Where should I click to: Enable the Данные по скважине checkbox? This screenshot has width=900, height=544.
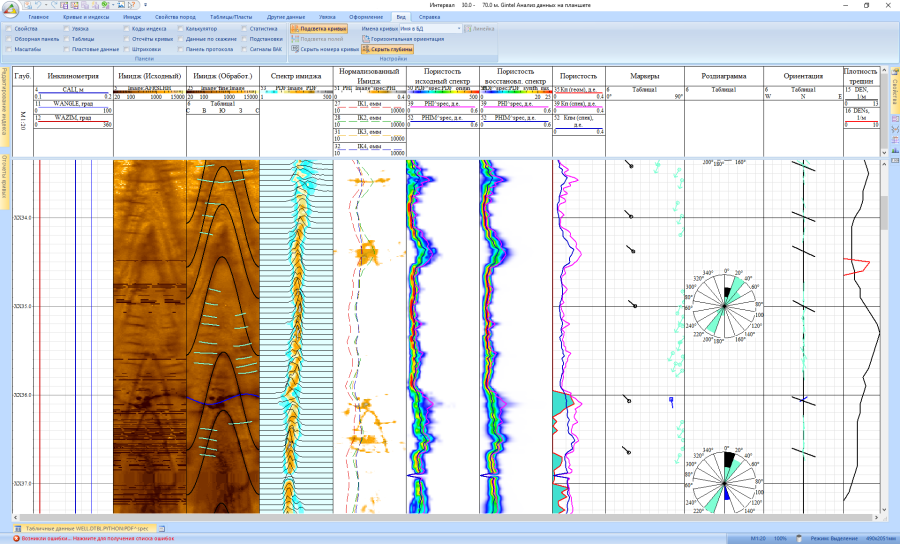click(181, 39)
